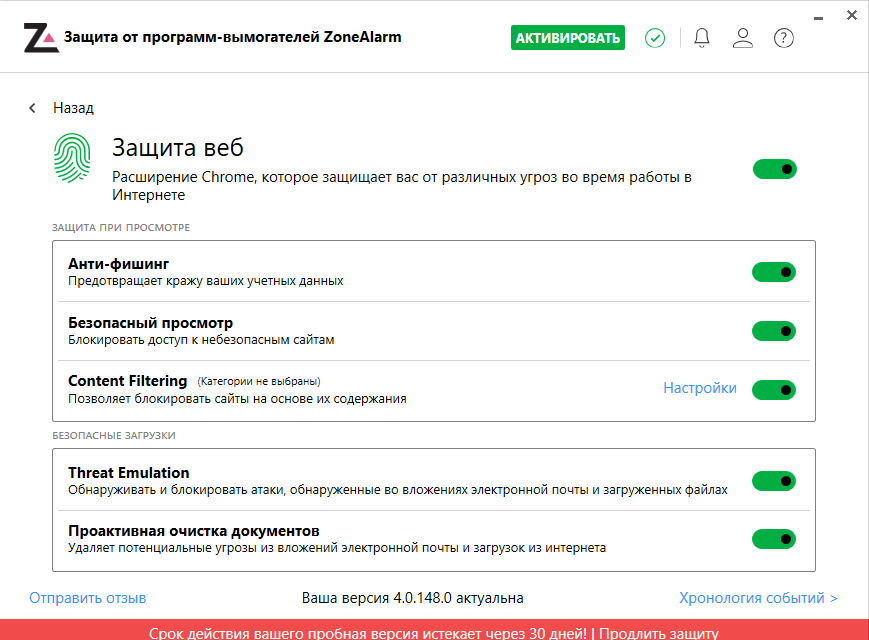The width and height of the screenshot is (869, 640).
Task: Click Продлить защиту in red banner
Action: pyautogui.click(x=659, y=633)
